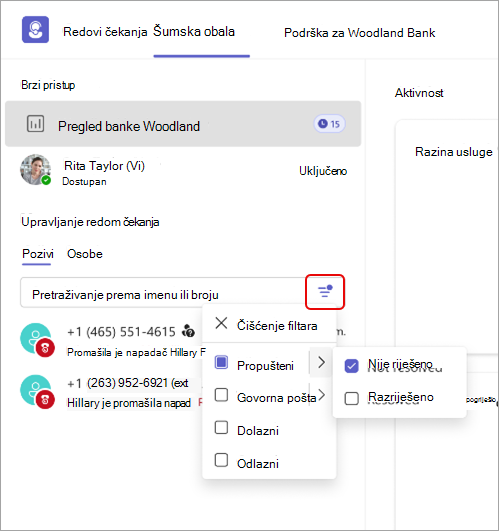The image size is (499, 531).
Task: Enable the Govorna pošta checkbox
Action: tap(221, 395)
